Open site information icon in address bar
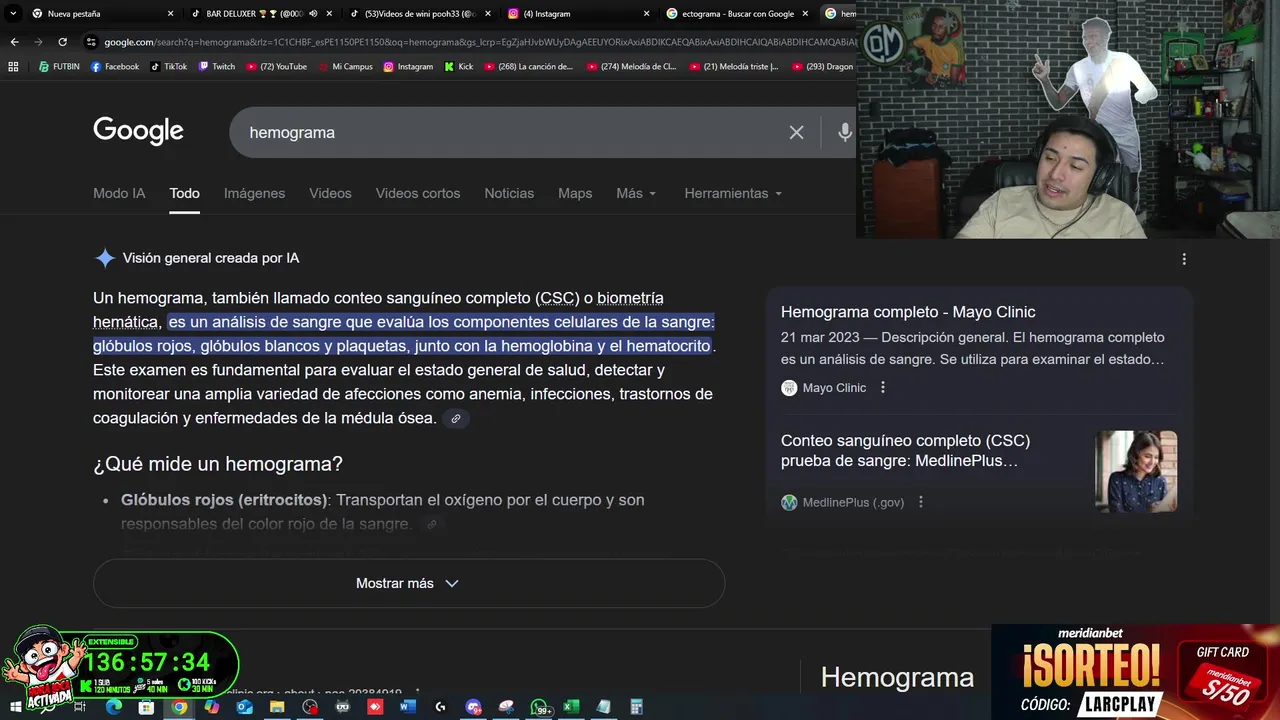The image size is (1280, 720). tap(91, 42)
